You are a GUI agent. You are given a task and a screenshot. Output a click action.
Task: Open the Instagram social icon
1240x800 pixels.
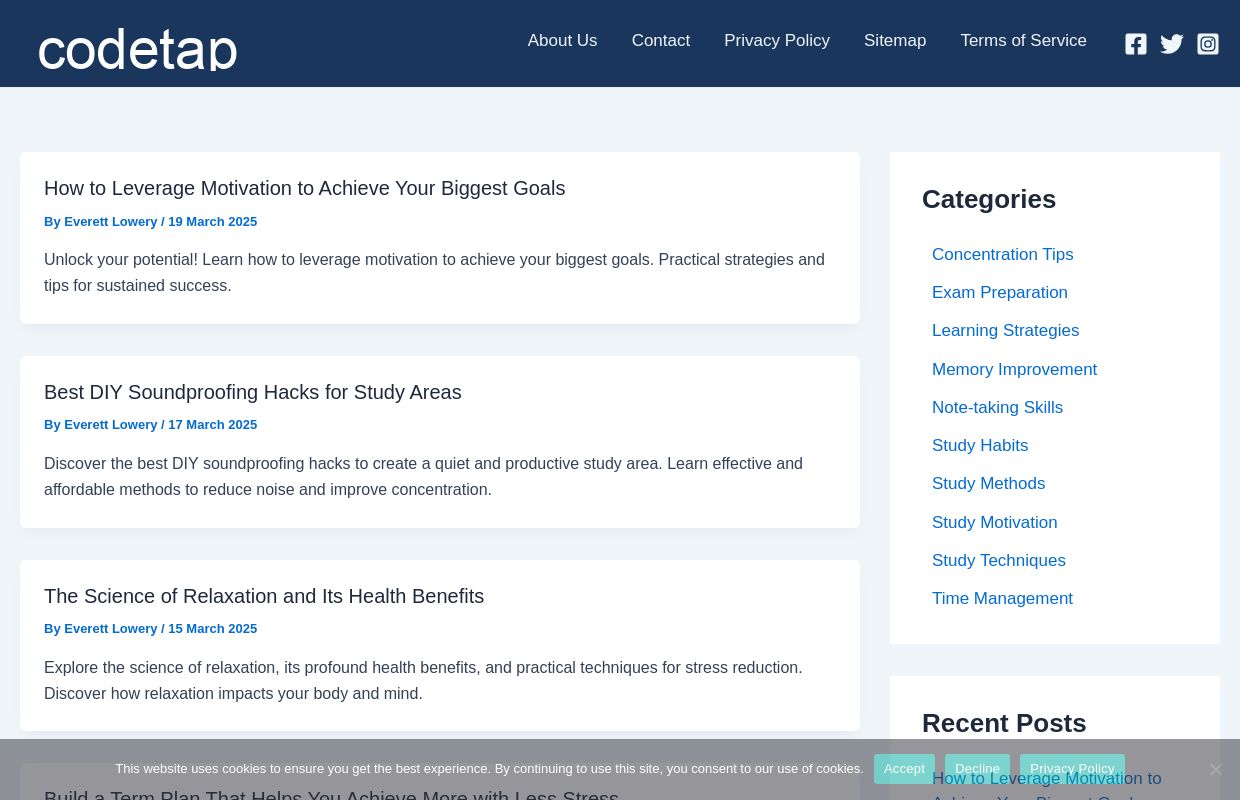1208,44
